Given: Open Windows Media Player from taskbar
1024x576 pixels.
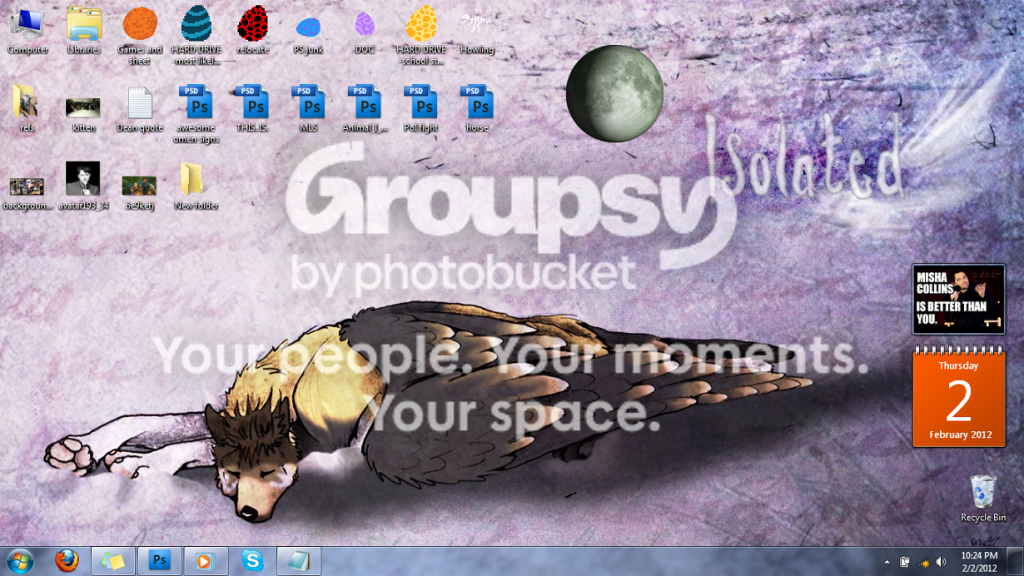Looking at the screenshot, I should [x=205, y=561].
